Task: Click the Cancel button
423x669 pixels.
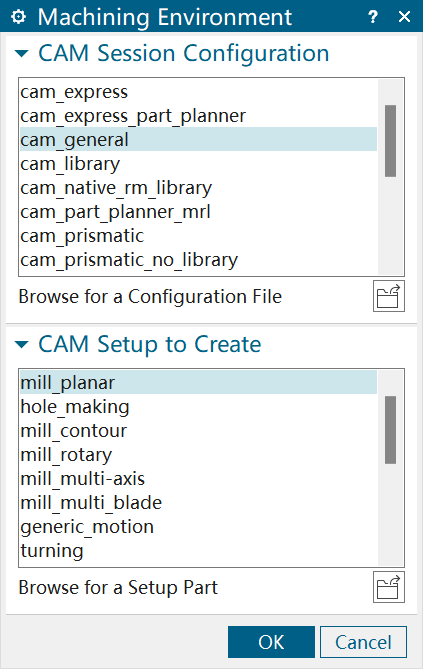Action: click(363, 642)
